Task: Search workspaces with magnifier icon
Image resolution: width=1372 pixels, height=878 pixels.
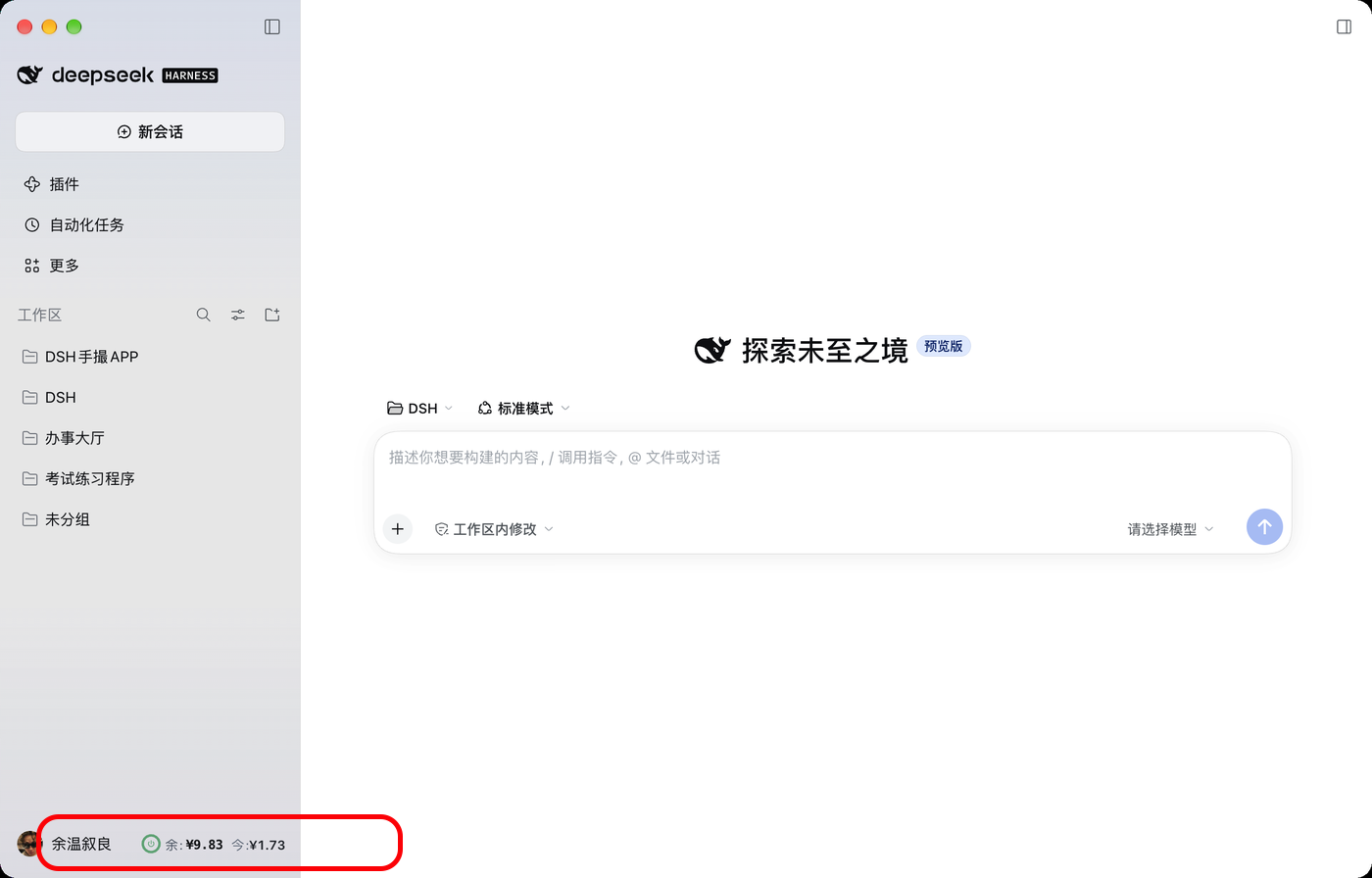Action: pos(203,315)
